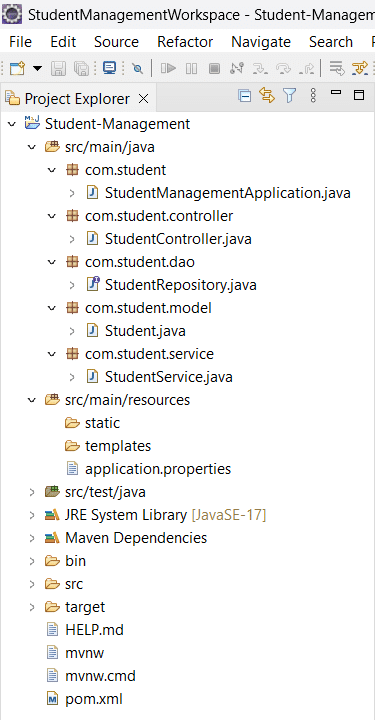Open the New dropdown arrow in toolbar
375x720 pixels.
[37, 69]
